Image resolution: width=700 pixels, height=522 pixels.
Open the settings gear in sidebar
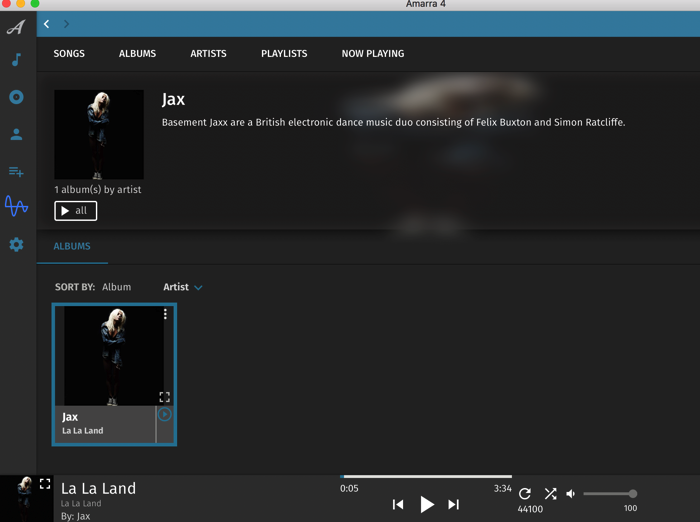pyautogui.click(x=16, y=244)
